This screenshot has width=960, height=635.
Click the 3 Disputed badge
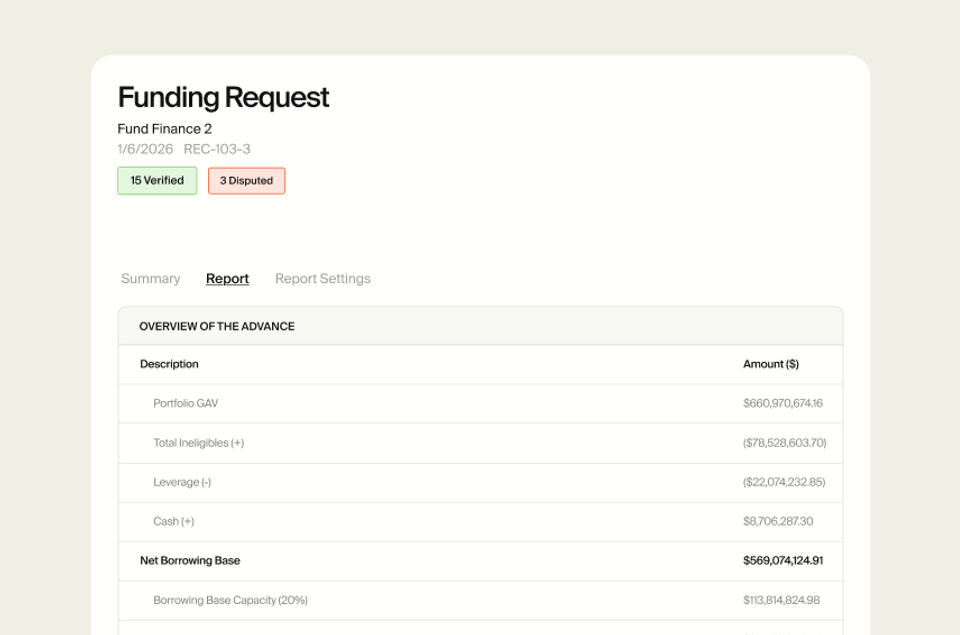click(x=246, y=181)
